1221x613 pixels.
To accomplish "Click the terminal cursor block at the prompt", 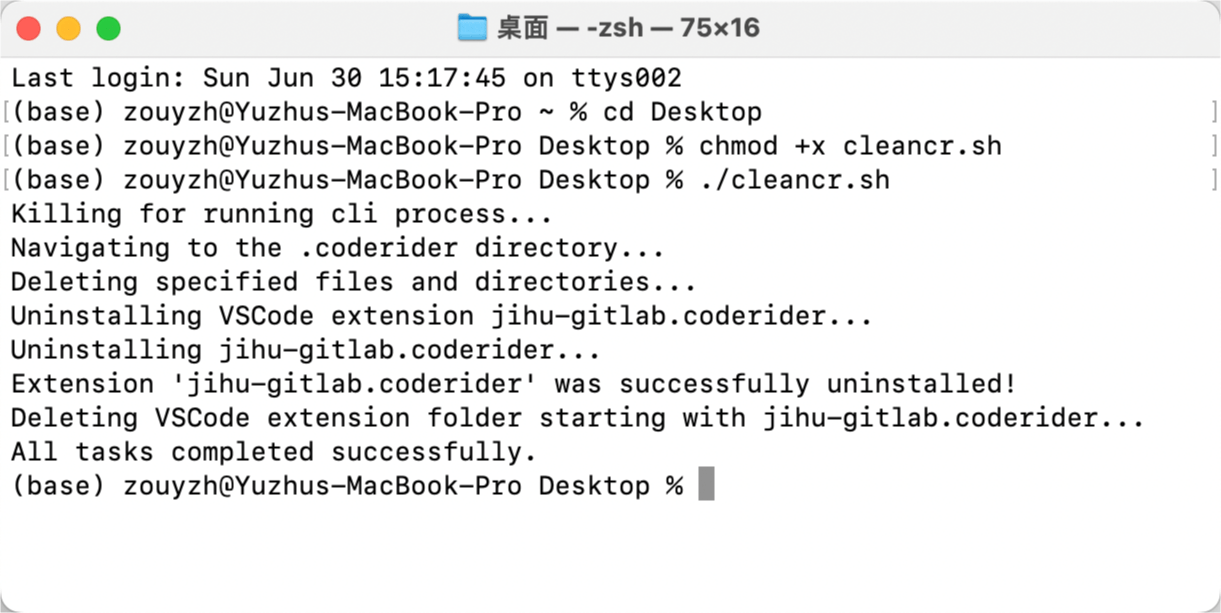I will (x=706, y=485).
